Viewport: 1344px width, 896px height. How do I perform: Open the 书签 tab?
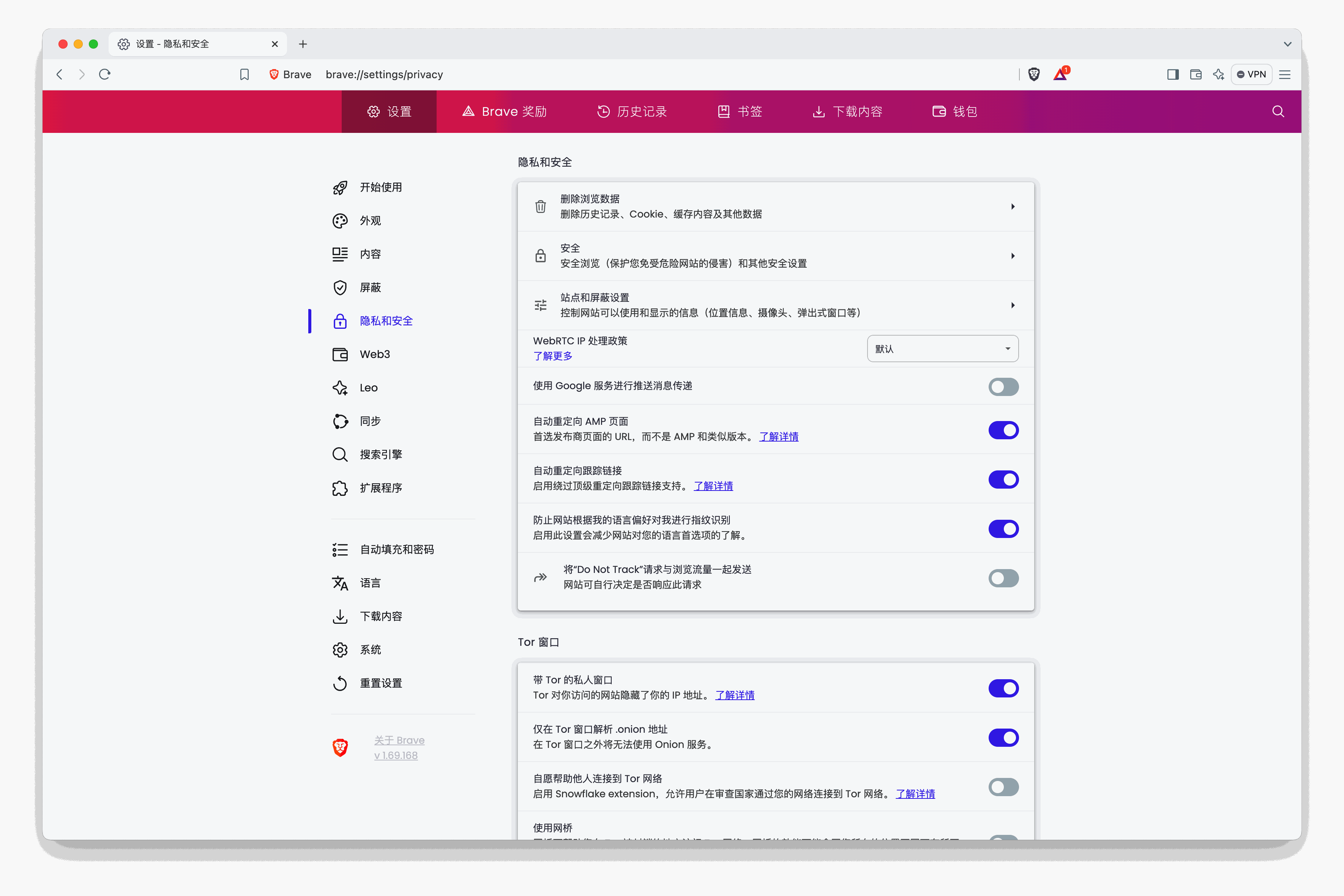740,111
